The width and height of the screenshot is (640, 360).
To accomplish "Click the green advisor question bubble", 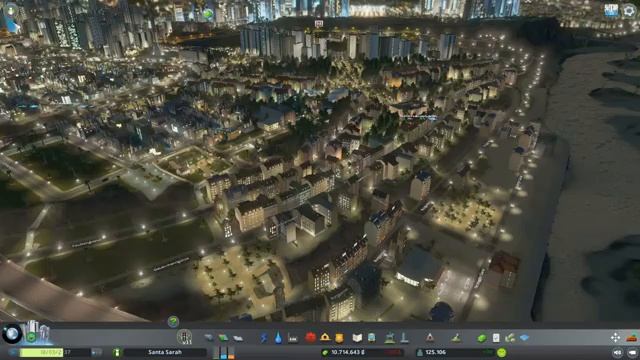I will (173, 322).
